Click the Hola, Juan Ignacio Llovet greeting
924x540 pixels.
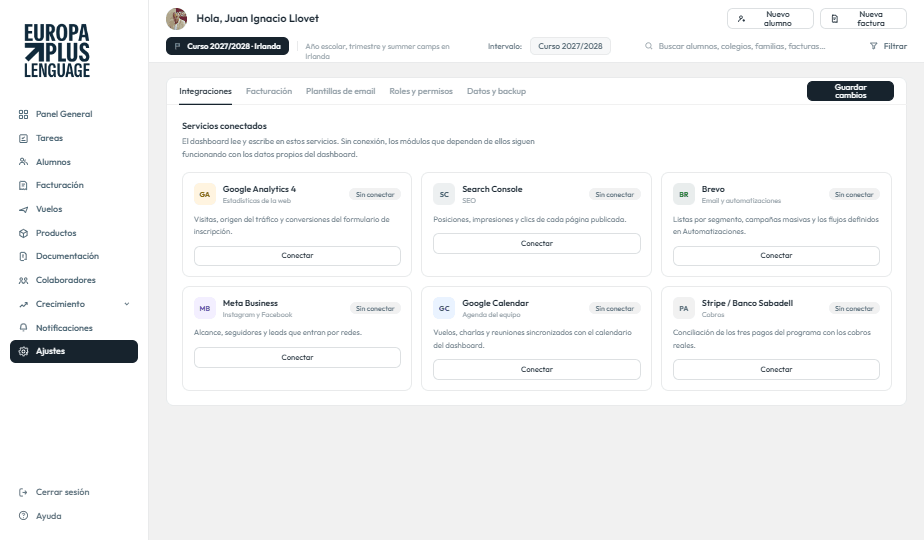click(258, 18)
